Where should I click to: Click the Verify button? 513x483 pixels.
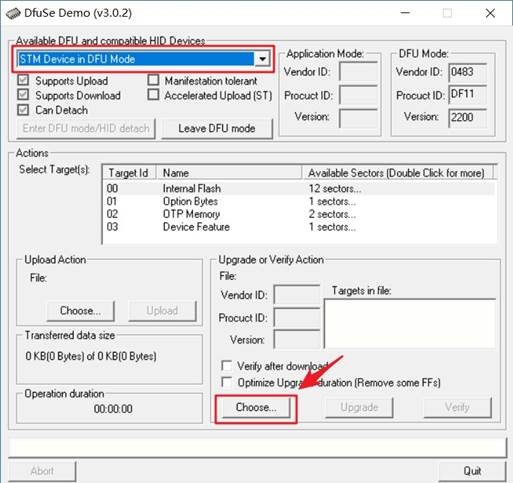[457, 407]
